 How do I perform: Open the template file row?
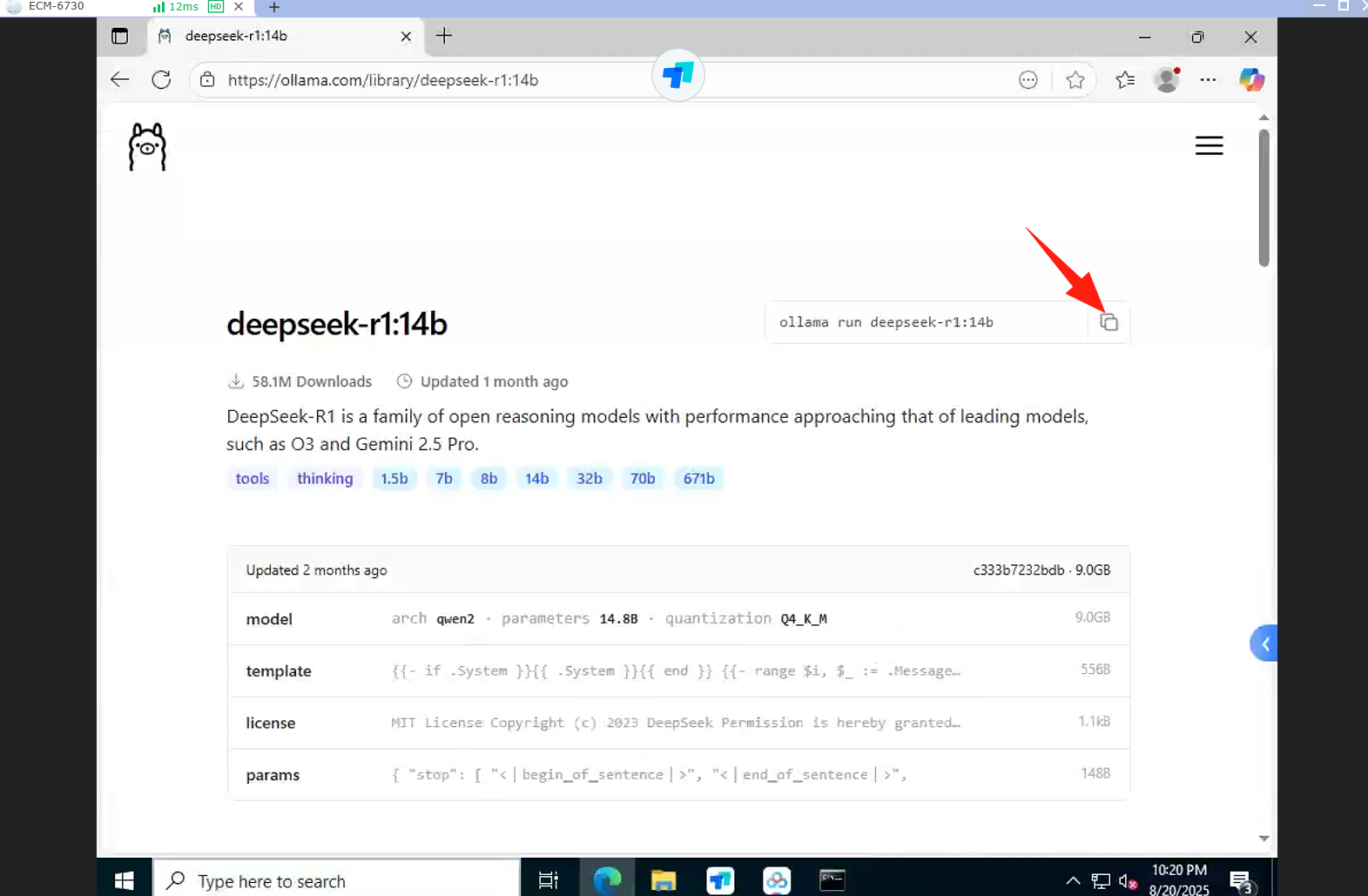tap(678, 670)
